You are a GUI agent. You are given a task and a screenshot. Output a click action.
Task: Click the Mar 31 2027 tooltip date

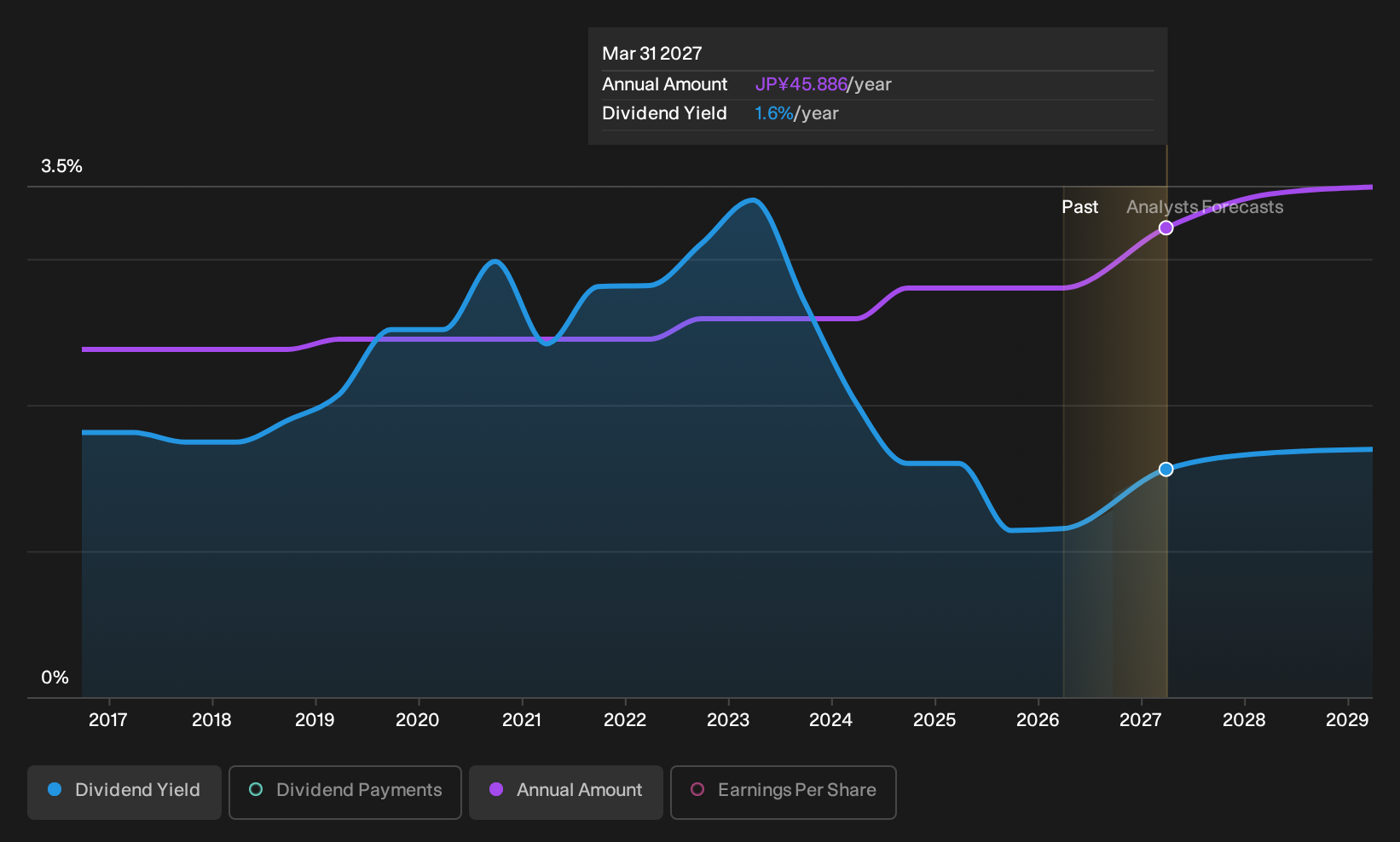[x=652, y=54]
